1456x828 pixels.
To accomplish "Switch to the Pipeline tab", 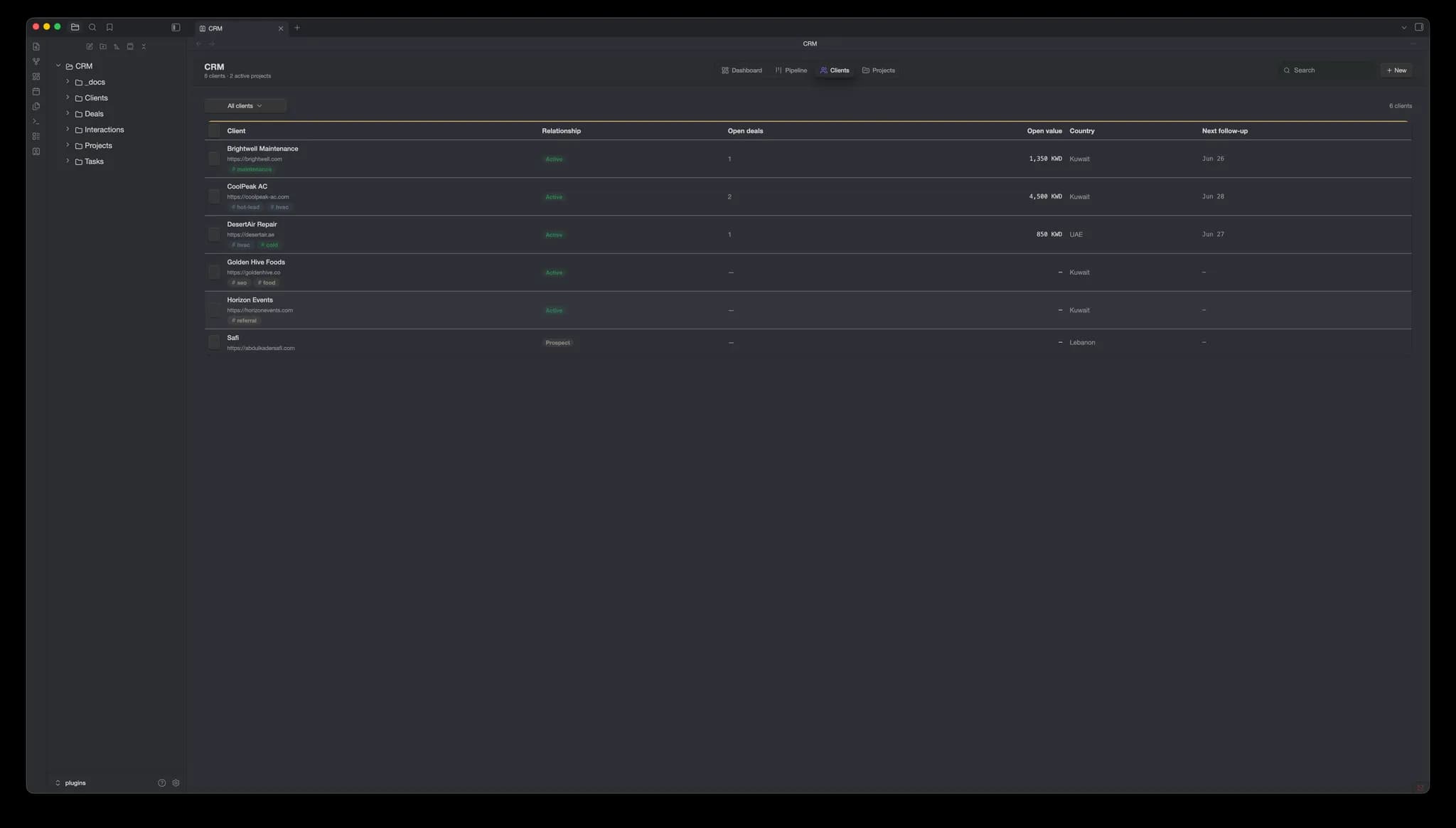I will pos(791,70).
